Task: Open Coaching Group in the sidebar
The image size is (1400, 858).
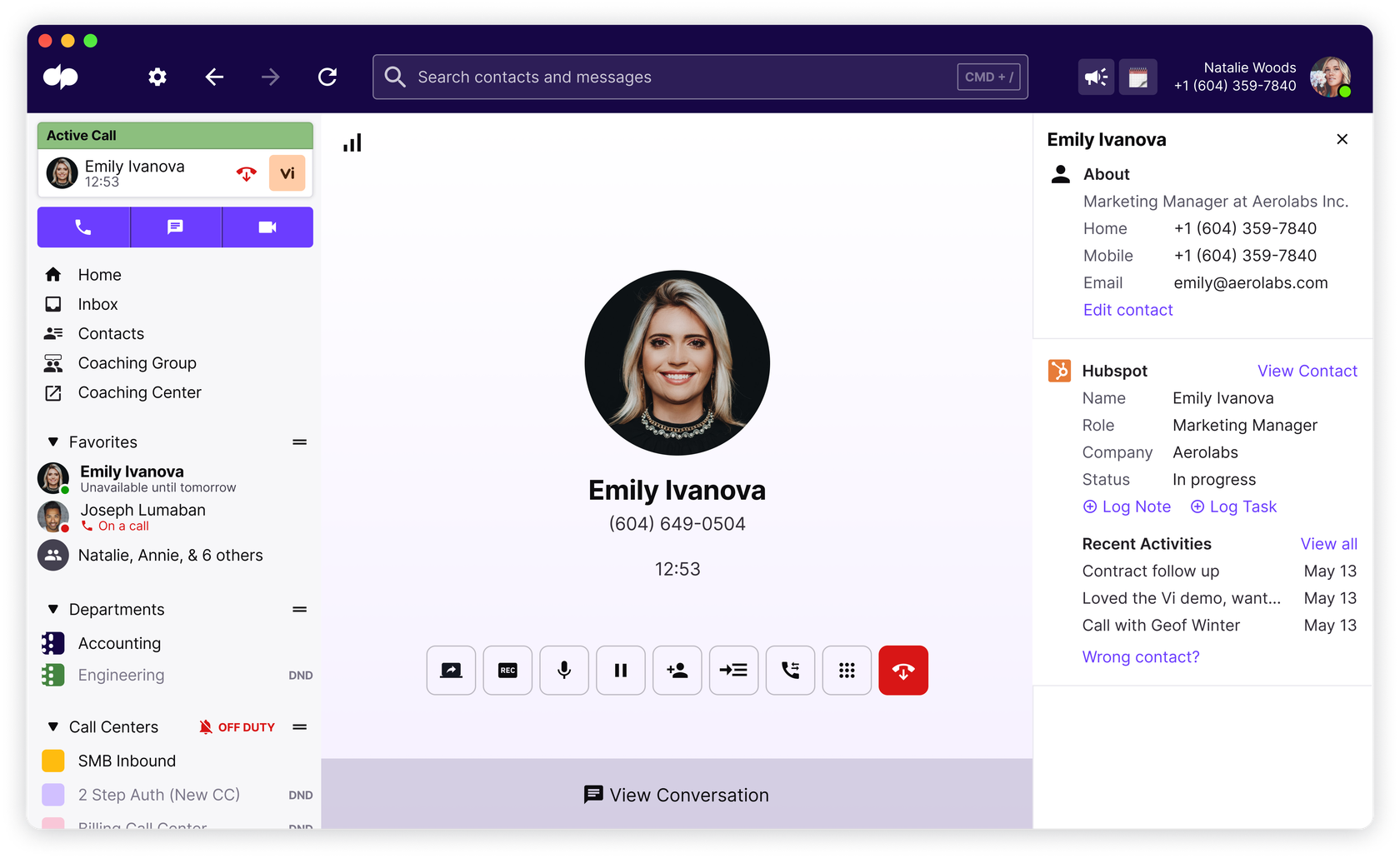Action: click(x=137, y=362)
